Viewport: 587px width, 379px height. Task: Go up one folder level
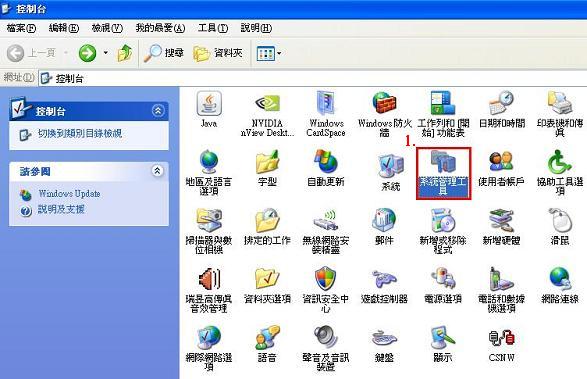(x=125, y=53)
